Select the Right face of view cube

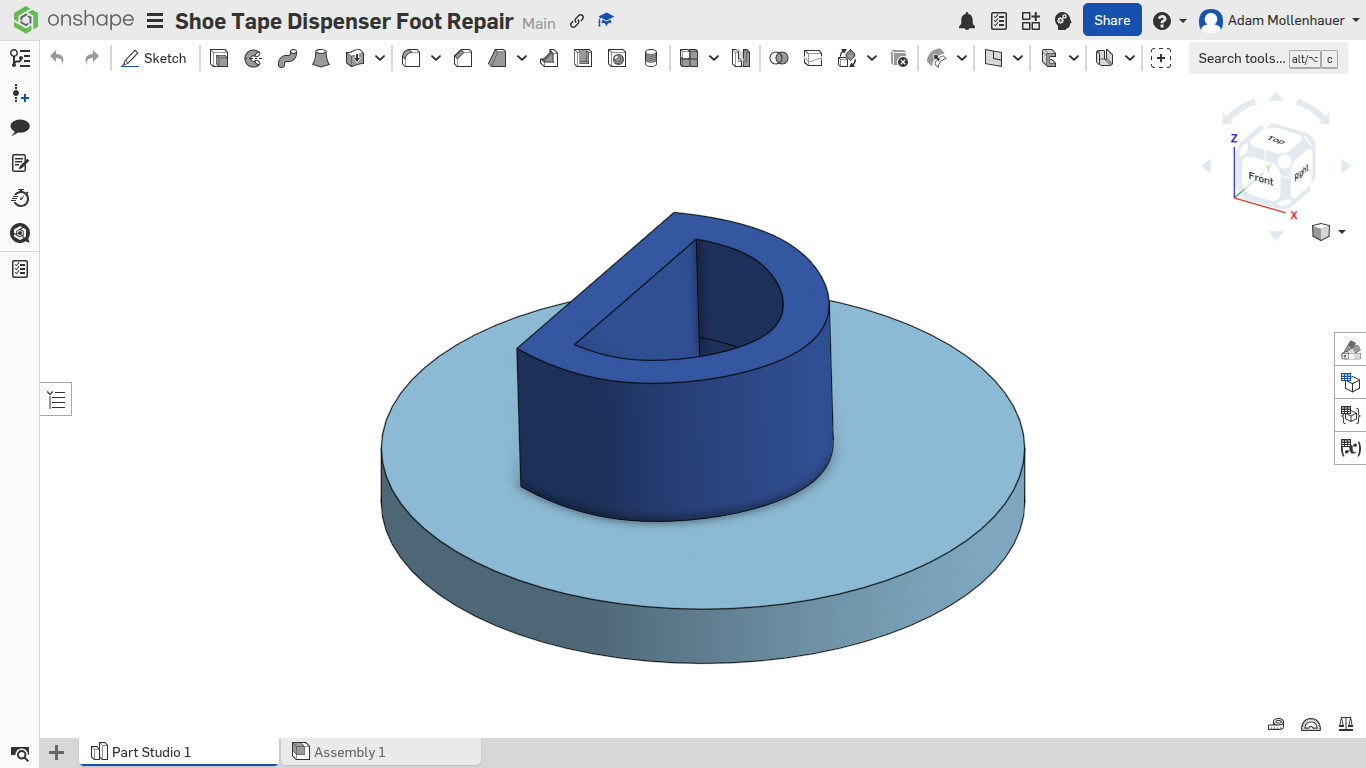click(1301, 173)
